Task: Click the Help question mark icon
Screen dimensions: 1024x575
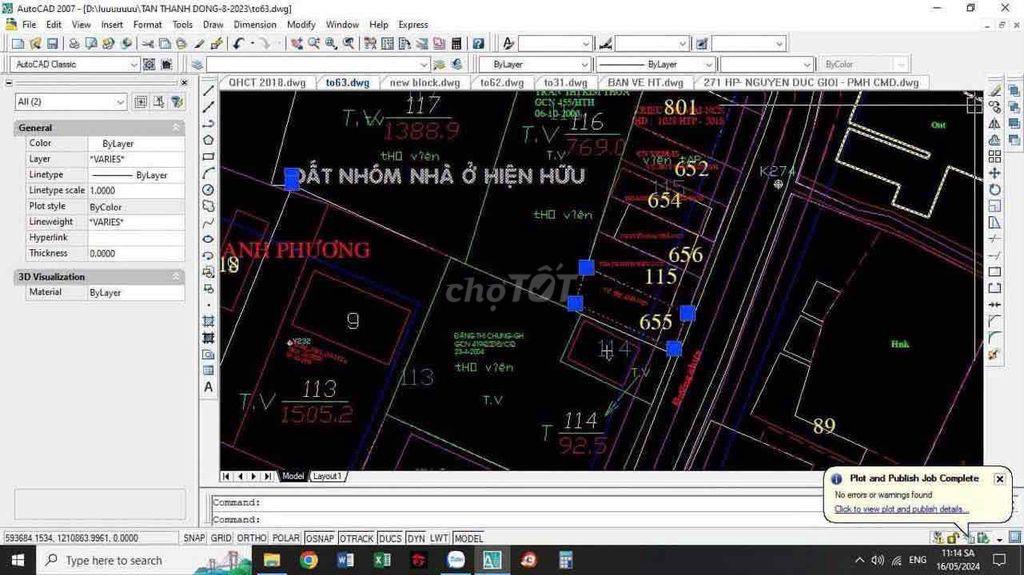Action: coord(479,44)
